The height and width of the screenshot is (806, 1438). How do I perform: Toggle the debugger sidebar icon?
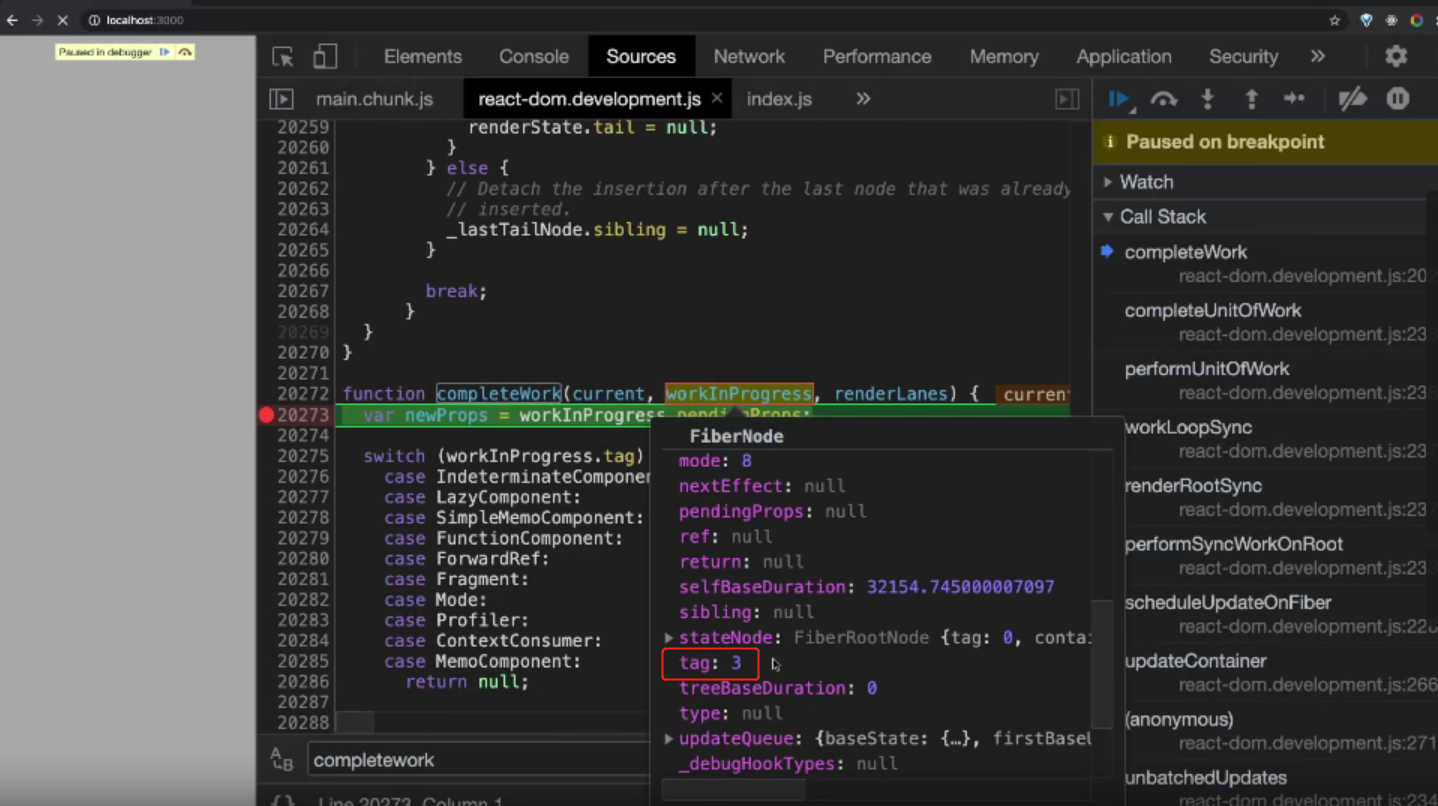pyautogui.click(x=1068, y=99)
